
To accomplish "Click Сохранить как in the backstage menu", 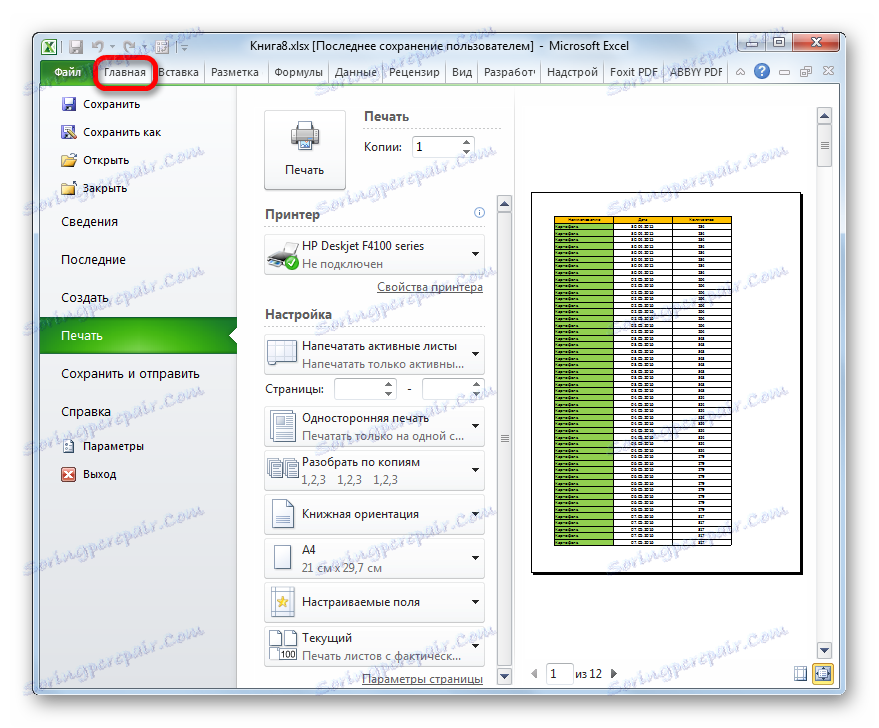I will tap(111, 132).
